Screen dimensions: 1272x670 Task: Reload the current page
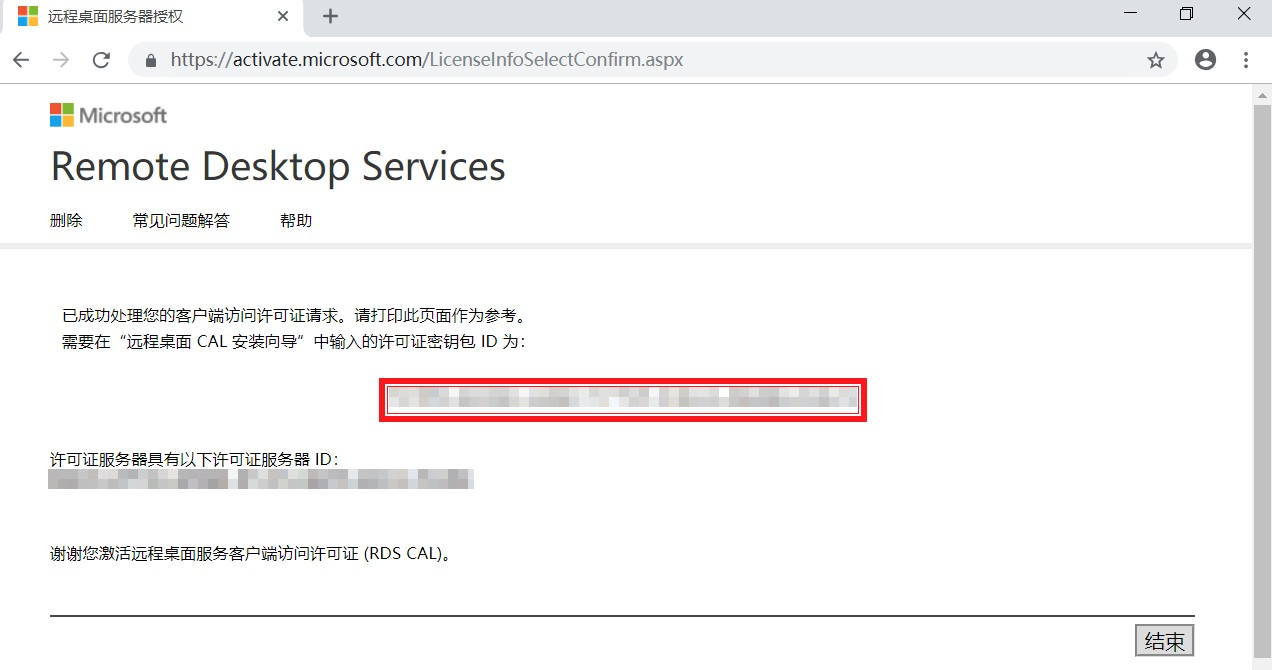point(101,60)
